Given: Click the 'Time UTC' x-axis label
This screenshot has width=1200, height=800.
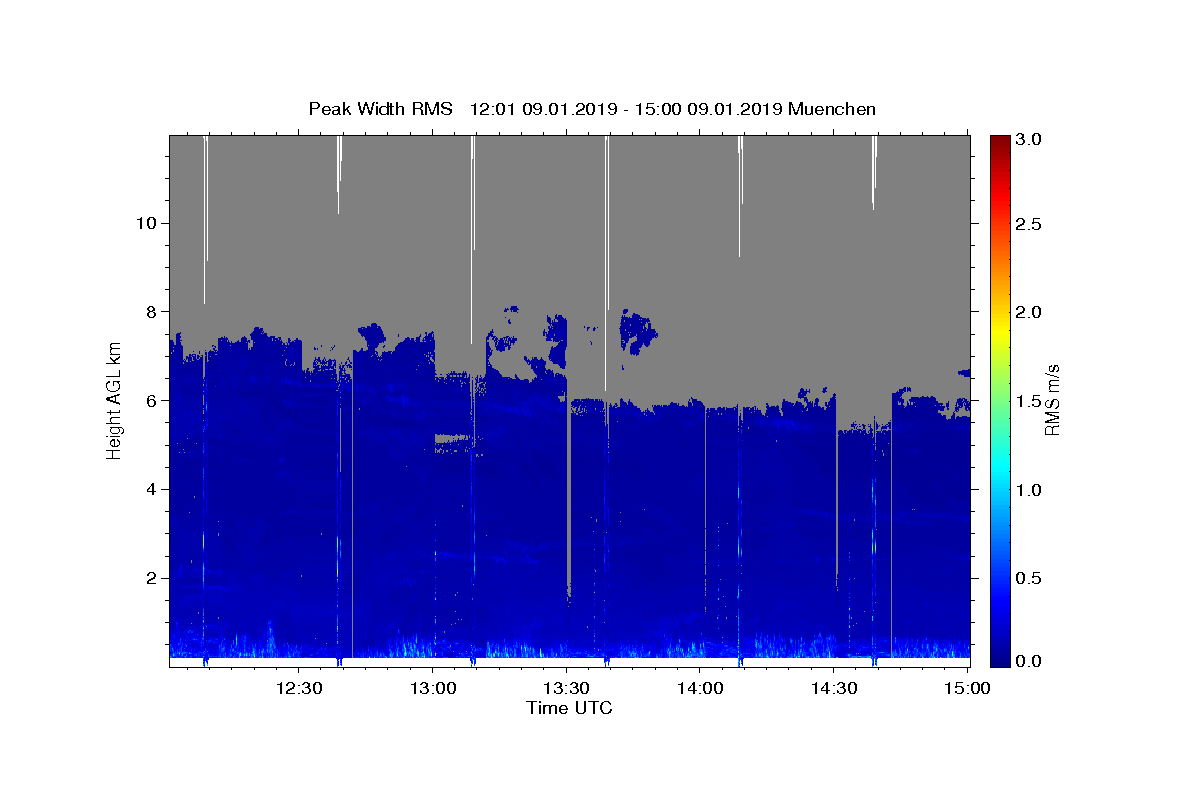Looking at the screenshot, I should pos(569,708).
